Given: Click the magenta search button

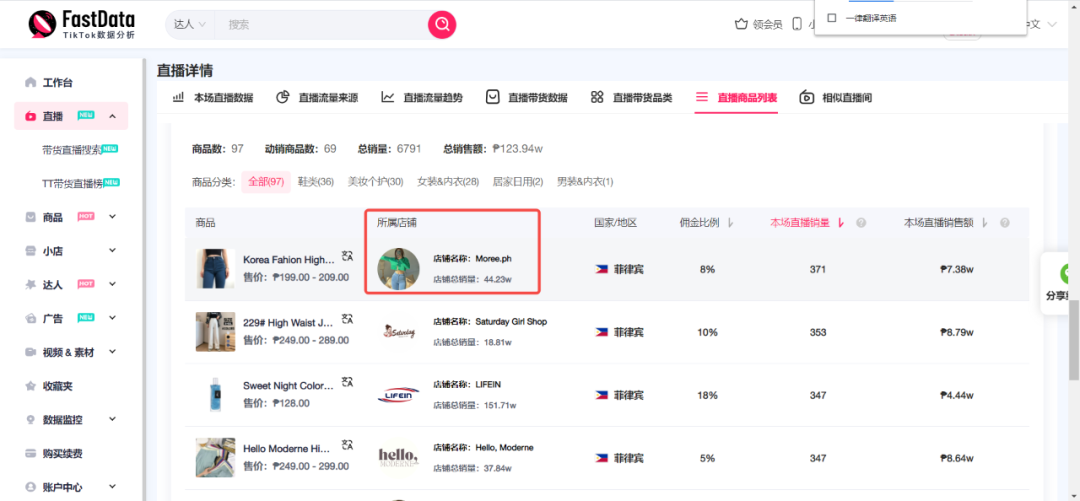Looking at the screenshot, I should tap(442, 25).
